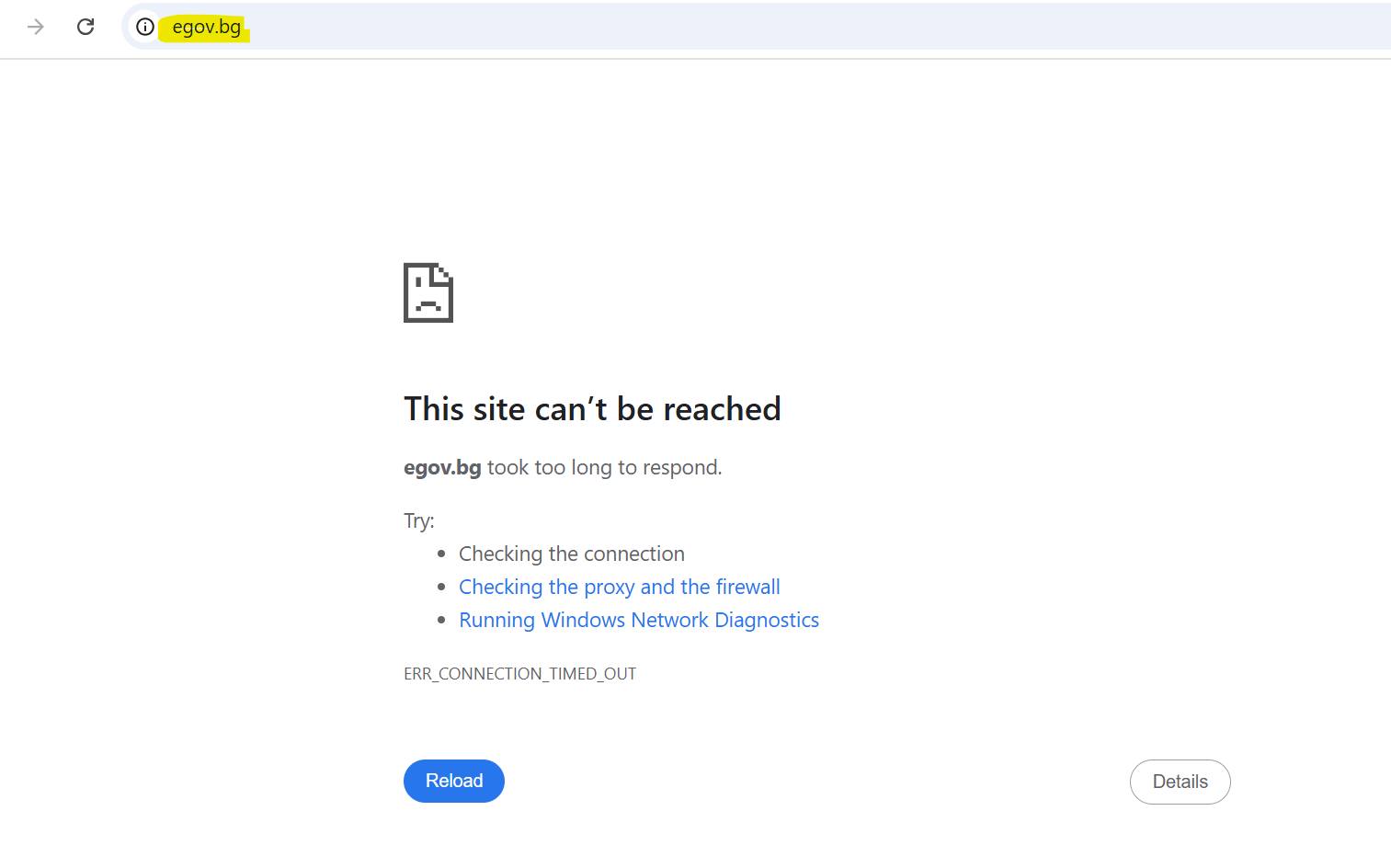The image size is (1391, 868).
Task: Click the "took too long to respond" text
Action: click(604, 468)
